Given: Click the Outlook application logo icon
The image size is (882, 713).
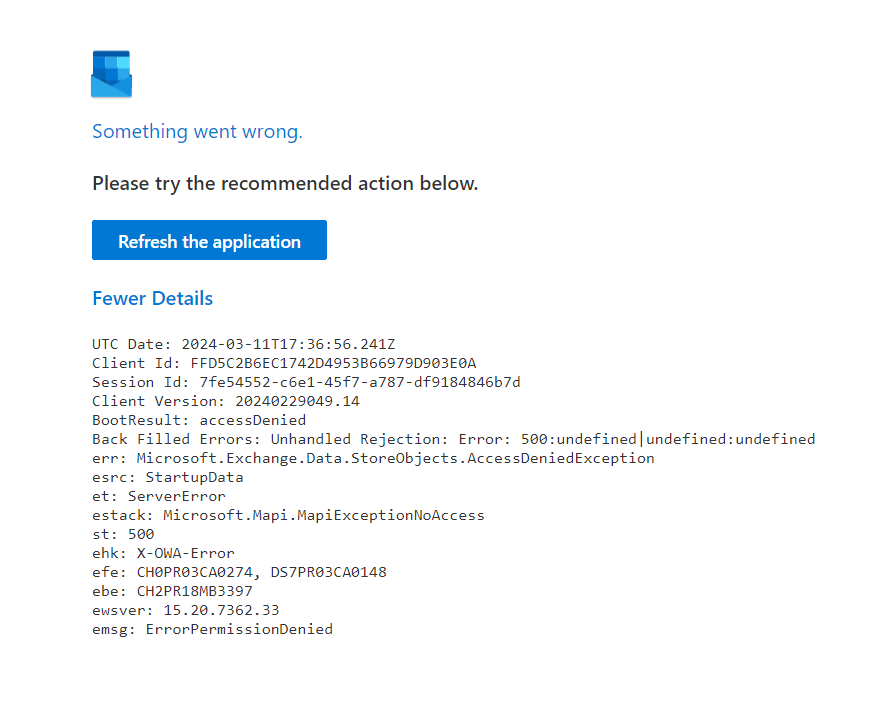Looking at the screenshot, I should point(111,73).
